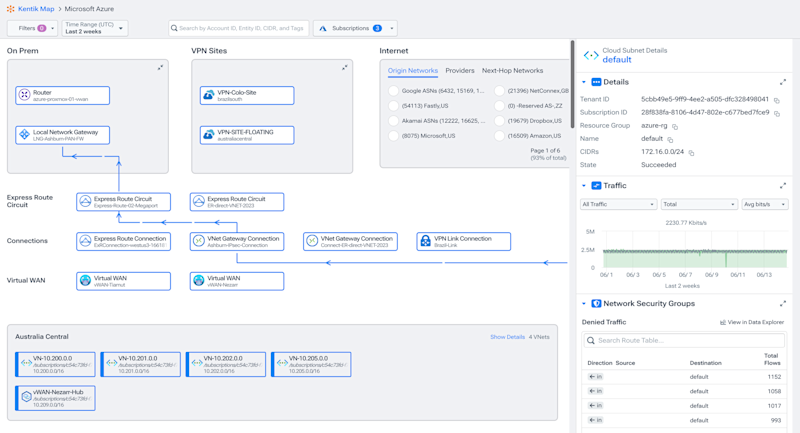Select the Router azure-proxmox node icon
The width and height of the screenshot is (800, 433).
pyautogui.click(x=24, y=95)
